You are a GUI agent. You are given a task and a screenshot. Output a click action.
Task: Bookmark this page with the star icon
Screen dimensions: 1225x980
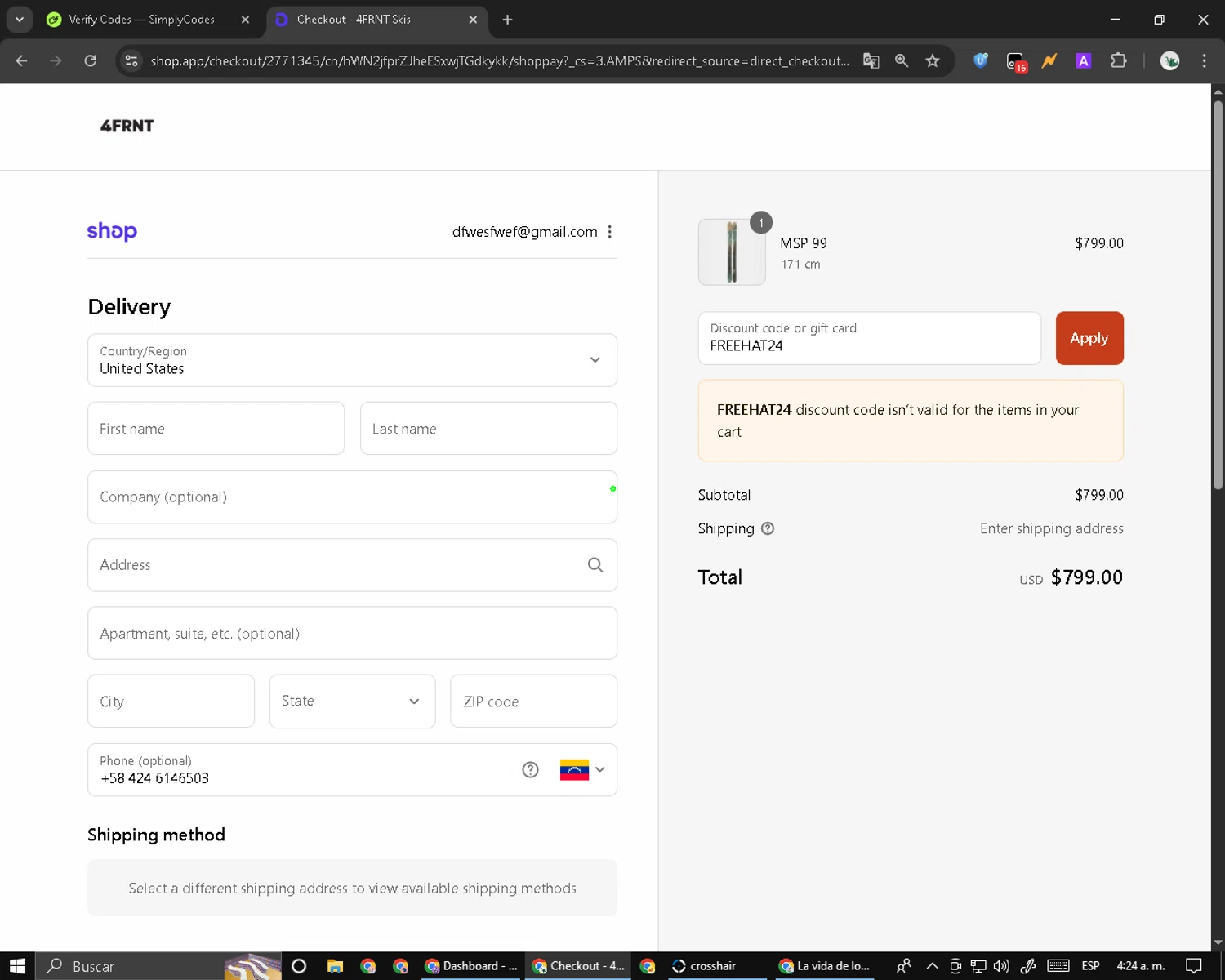coord(933,60)
